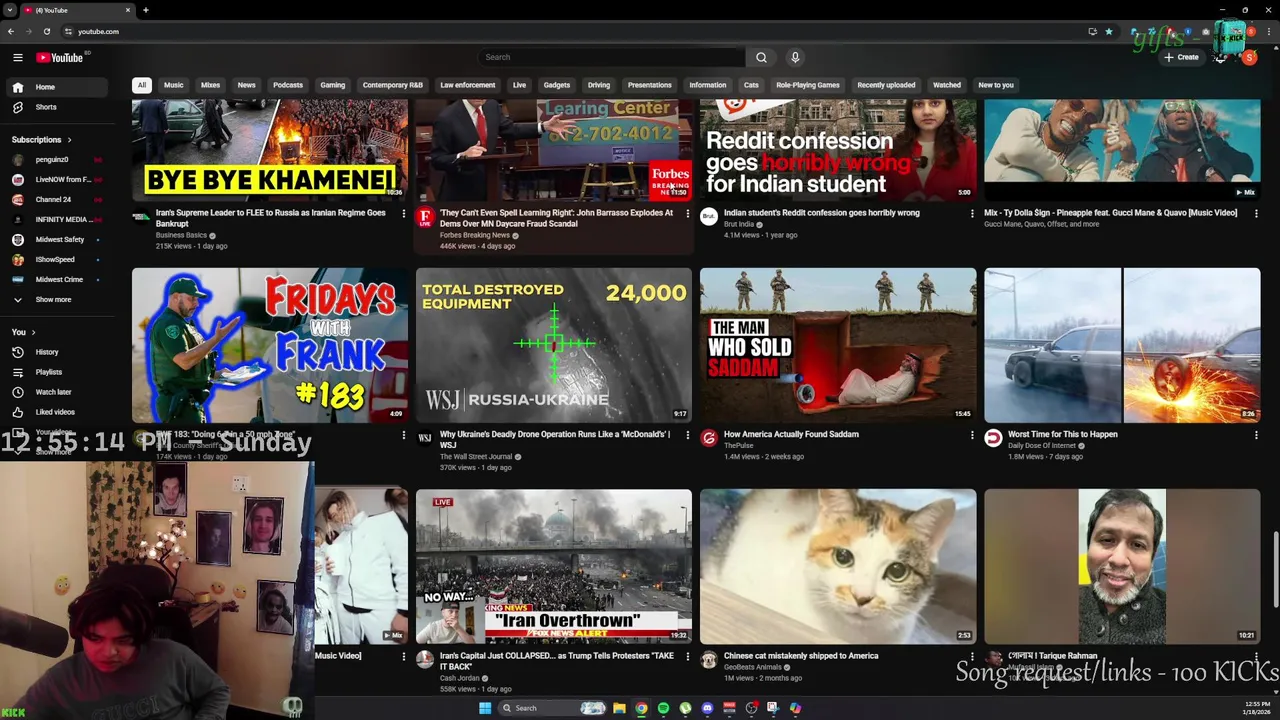Screen dimensions: 1280x720
Task: Open Spotify from the taskbar
Action: (x=663, y=708)
